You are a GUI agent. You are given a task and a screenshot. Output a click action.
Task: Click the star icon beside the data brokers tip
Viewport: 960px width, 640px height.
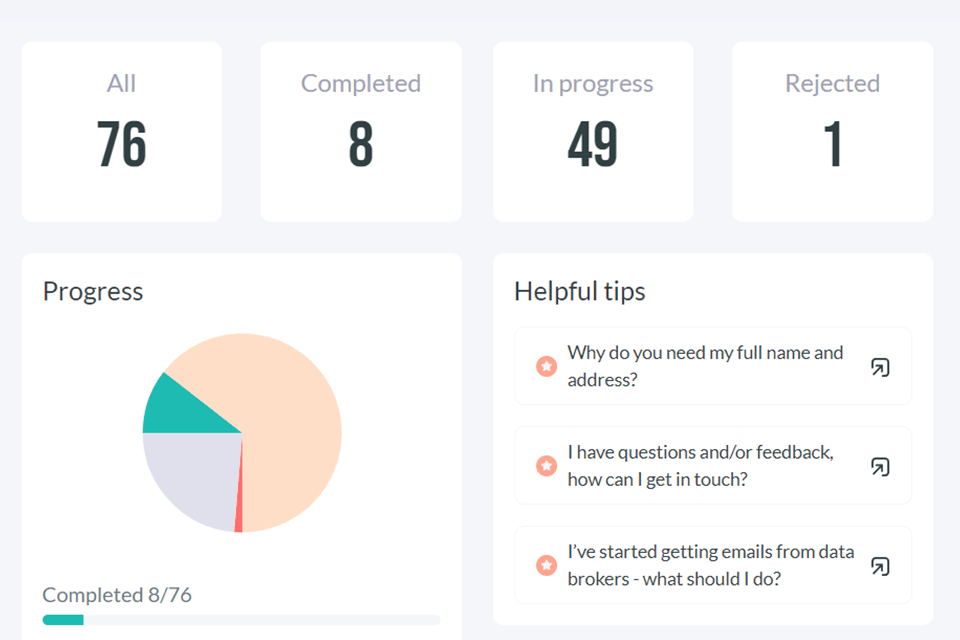point(546,566)
